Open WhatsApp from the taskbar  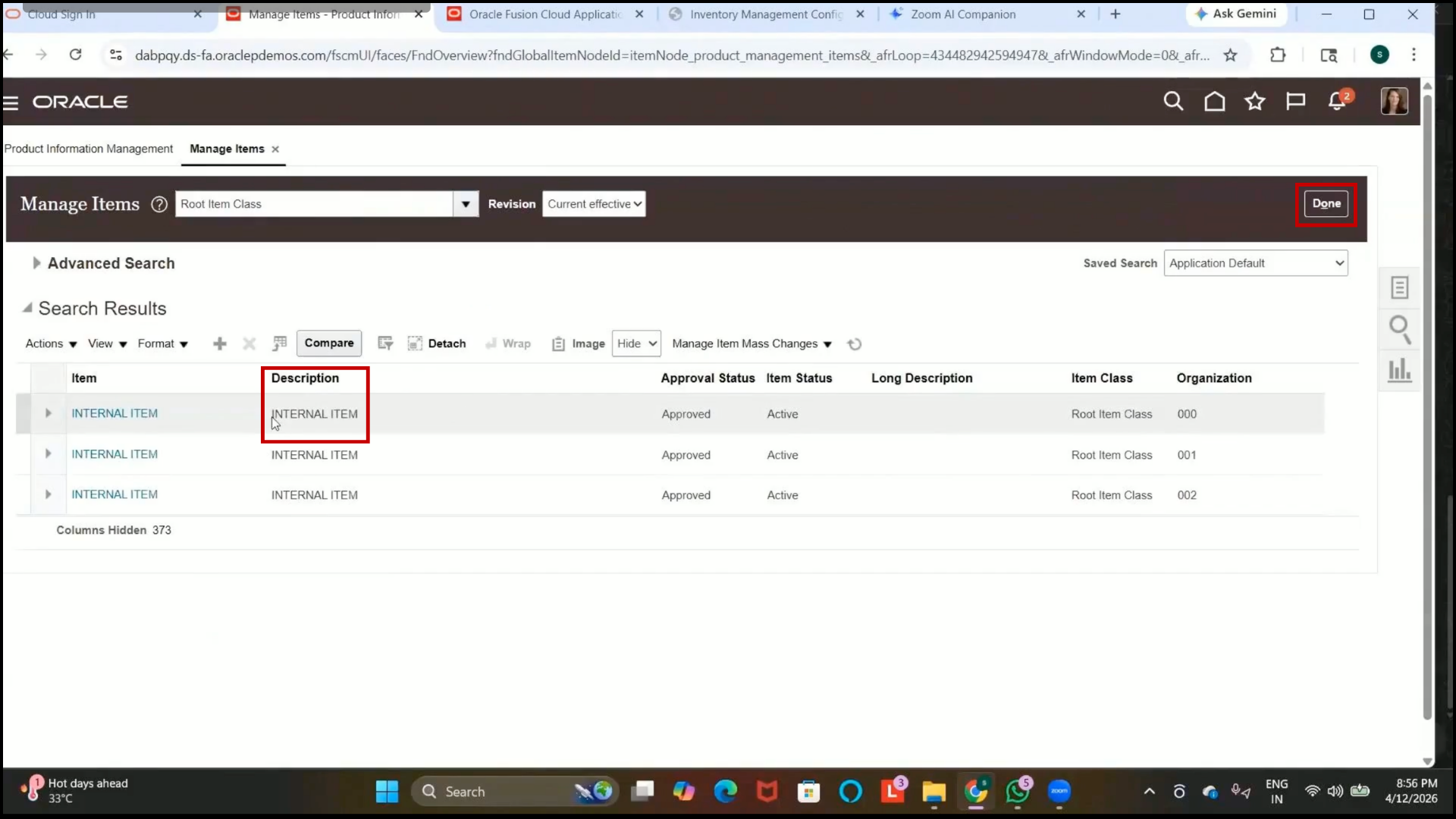tap(1018, 792)
